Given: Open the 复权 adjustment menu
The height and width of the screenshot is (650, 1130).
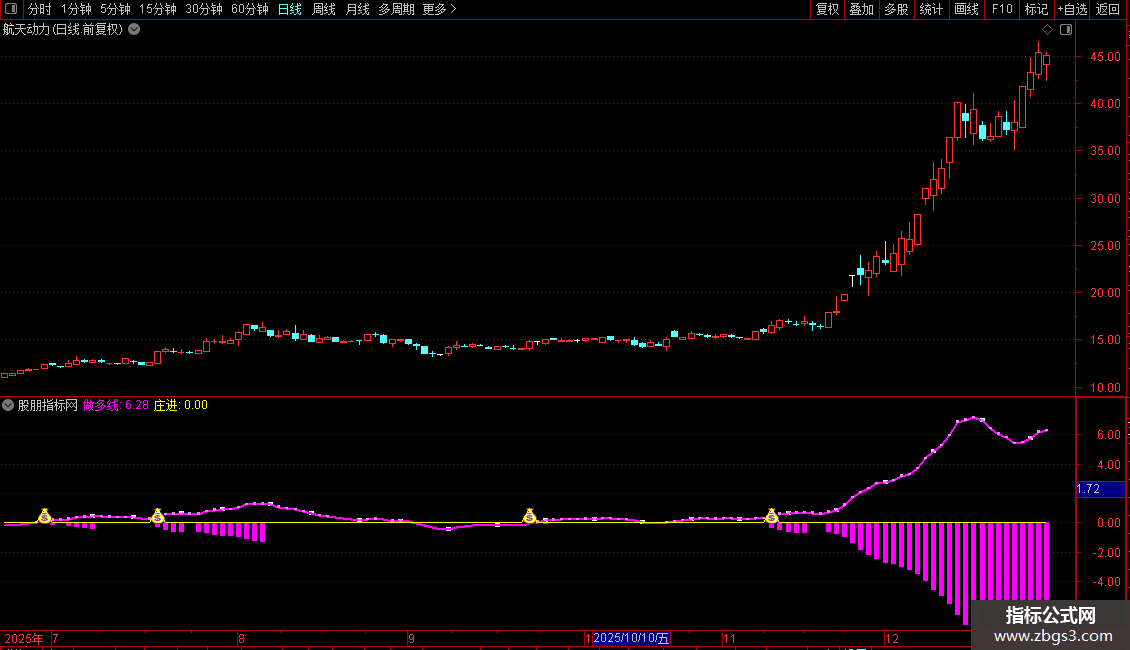Looking at the screenshot, I should (x=827, y=9).
